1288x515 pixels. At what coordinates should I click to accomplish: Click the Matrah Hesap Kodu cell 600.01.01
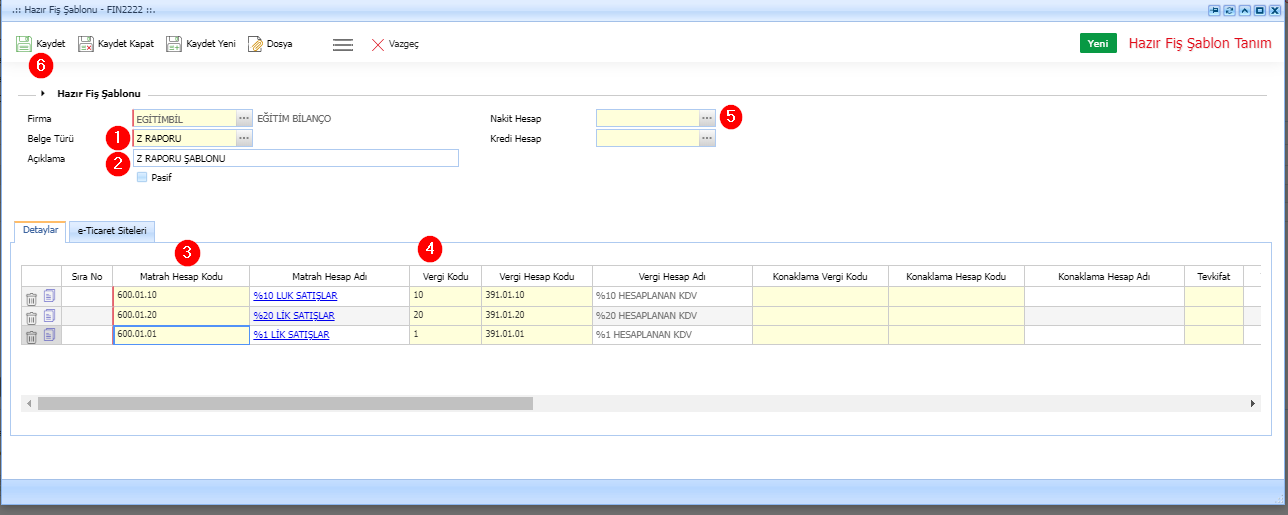181,335
